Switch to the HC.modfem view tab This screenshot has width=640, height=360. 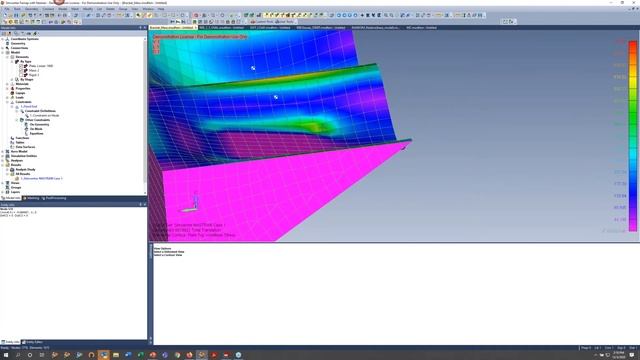tap(421, 27)
